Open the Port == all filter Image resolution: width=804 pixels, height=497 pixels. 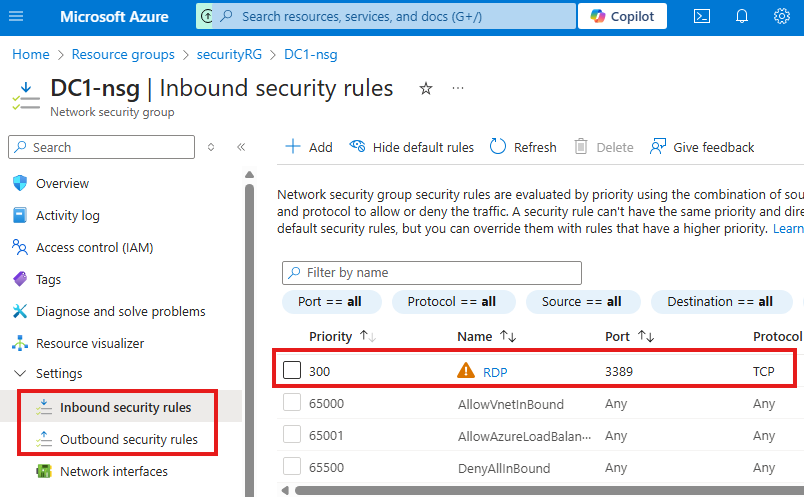point(331,302)
